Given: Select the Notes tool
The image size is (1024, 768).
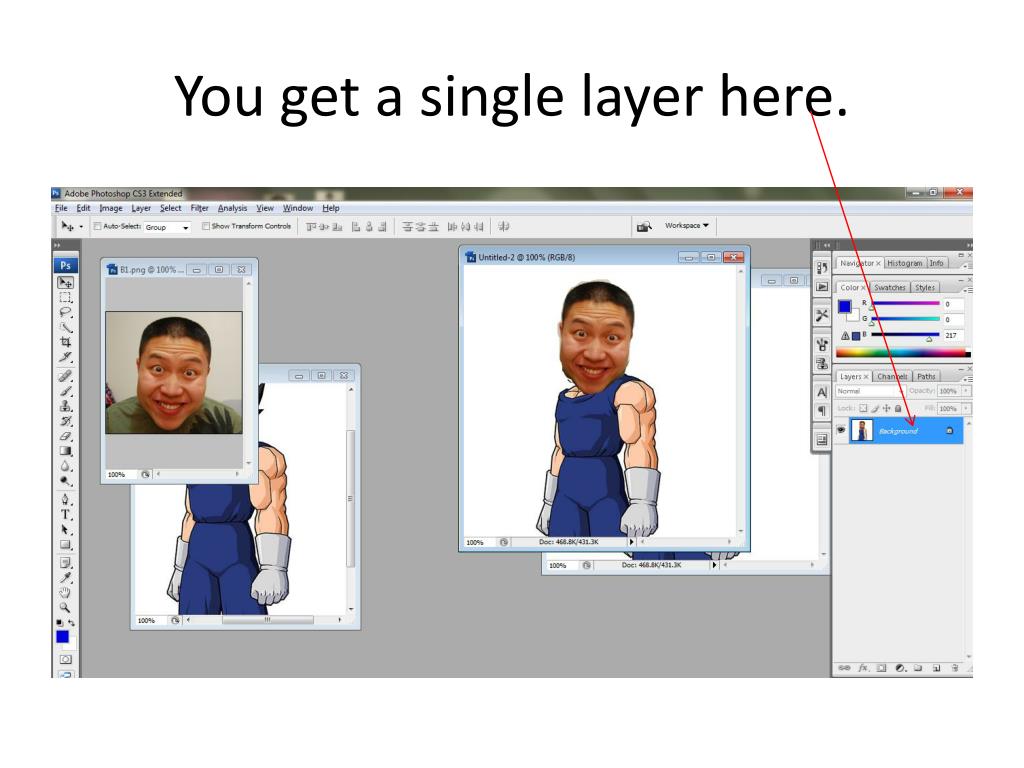Looking at the screenshot, I should tap(65, 563).
